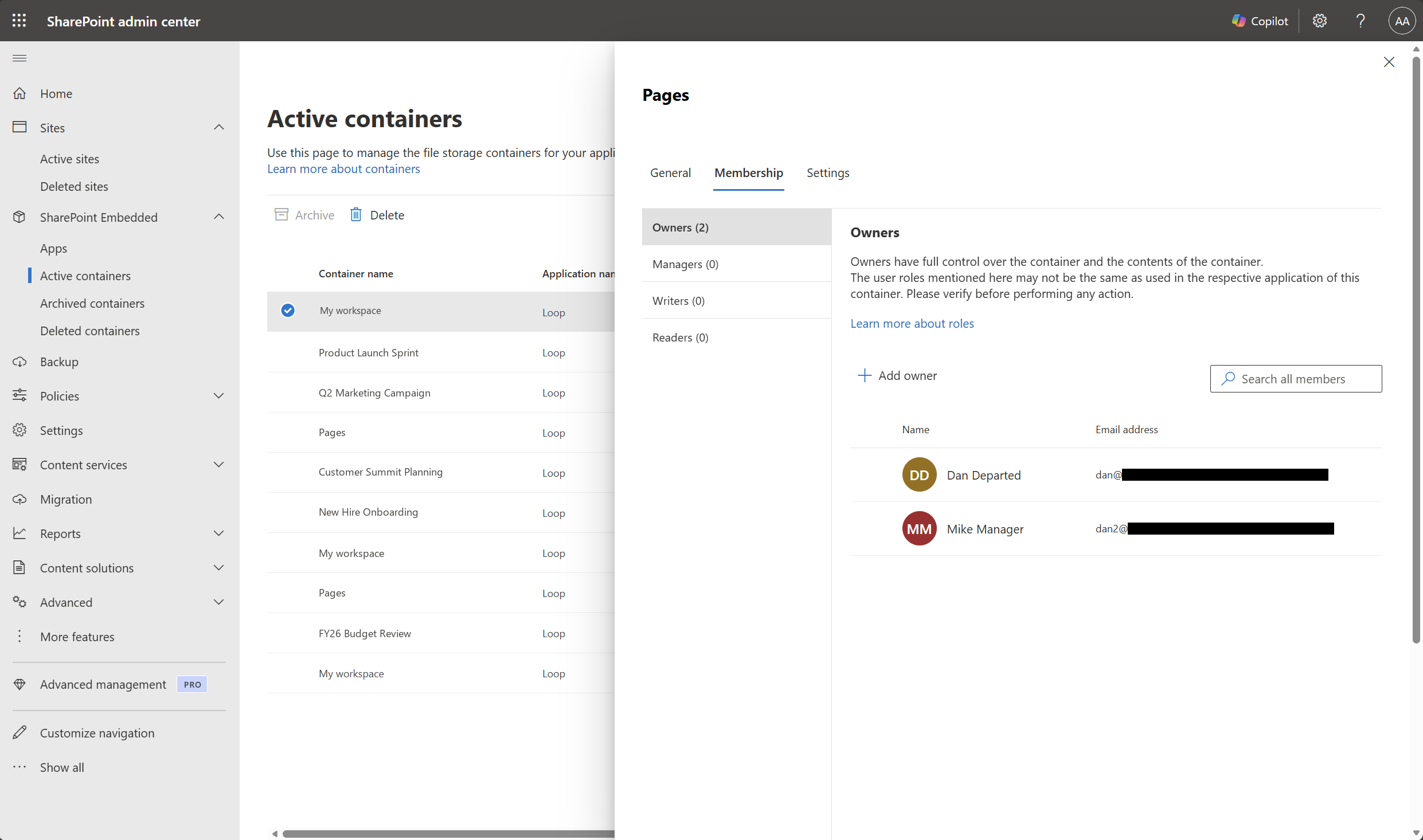Screen dimensions: 1423x840
Task: Click the Show all ellipsis icon
Action: (19, 767)
